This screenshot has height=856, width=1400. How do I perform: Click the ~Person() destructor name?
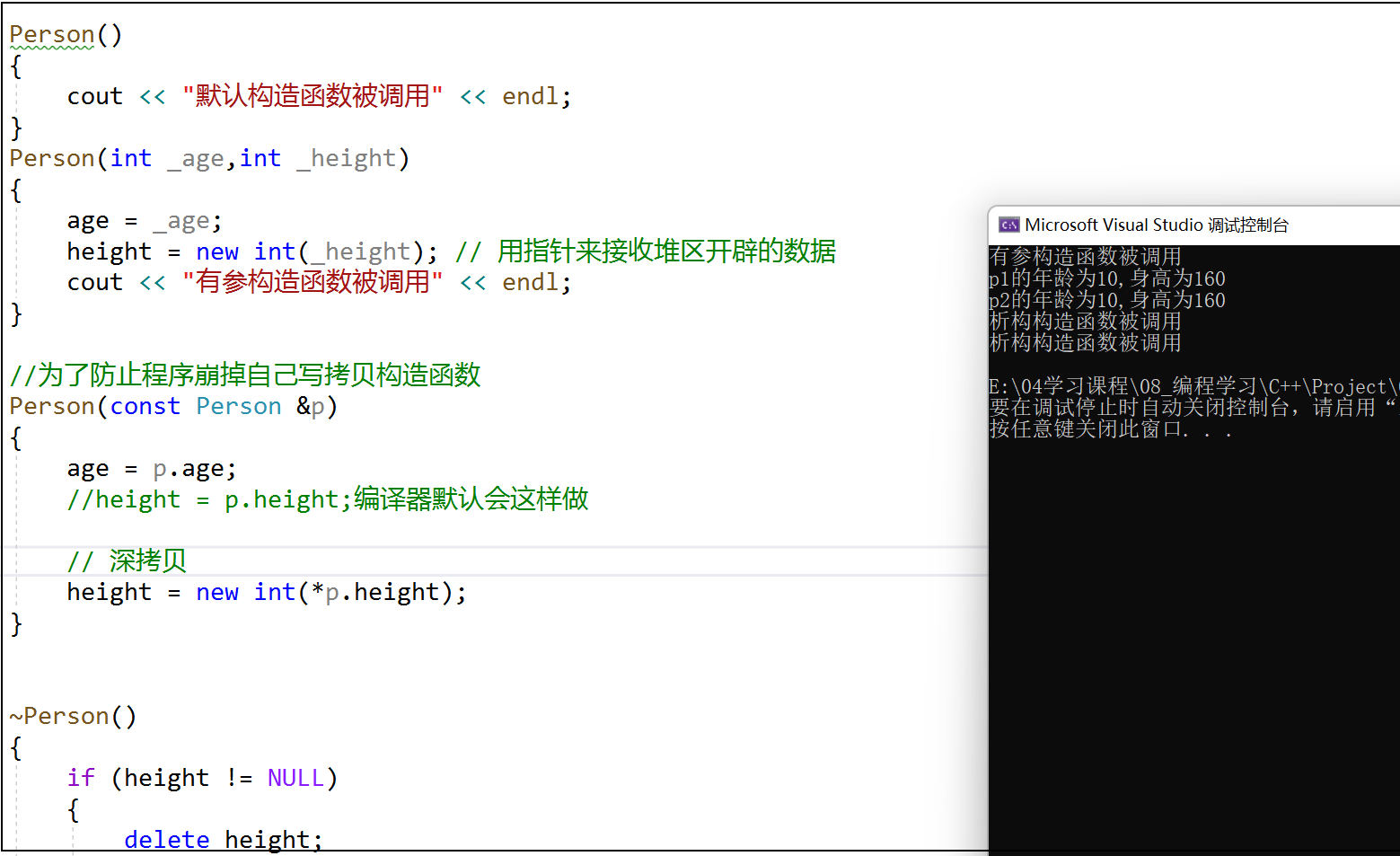[x=72, y=717]
